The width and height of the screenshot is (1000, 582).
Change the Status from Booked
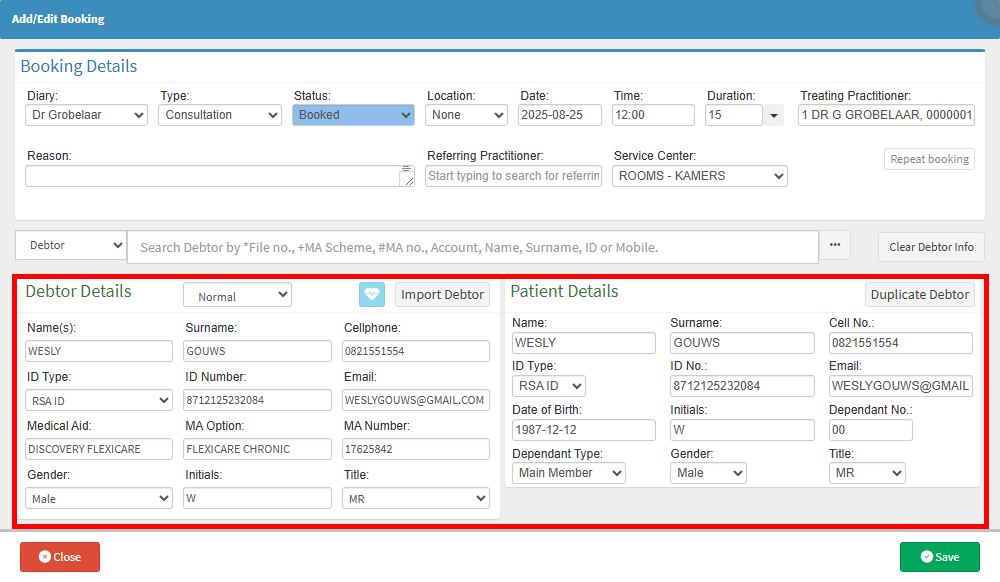click(353, 115)
